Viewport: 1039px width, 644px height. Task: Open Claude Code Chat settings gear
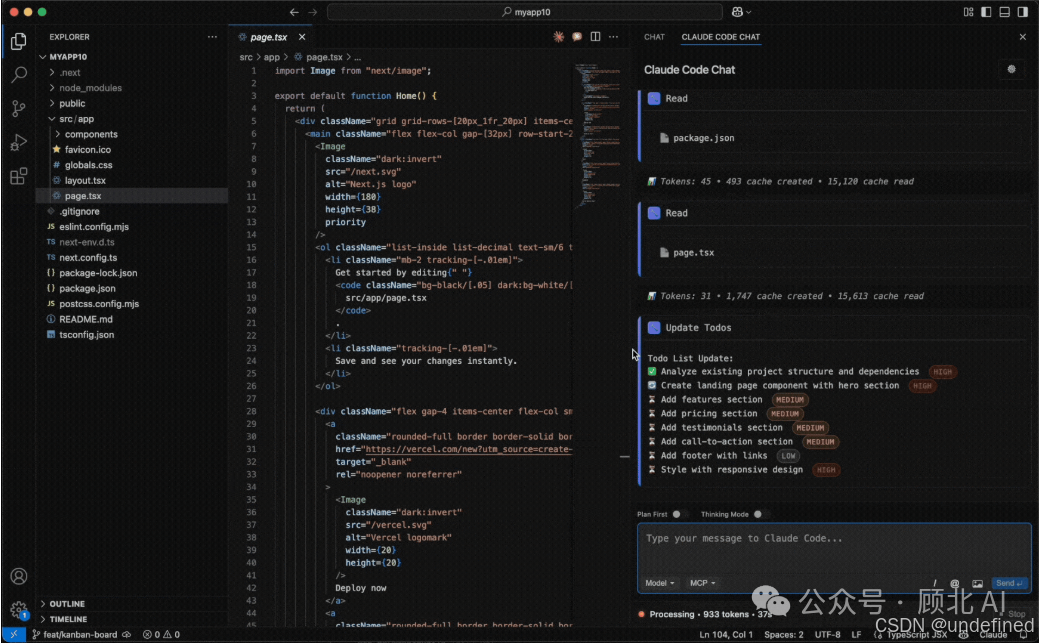(1011, 69)
